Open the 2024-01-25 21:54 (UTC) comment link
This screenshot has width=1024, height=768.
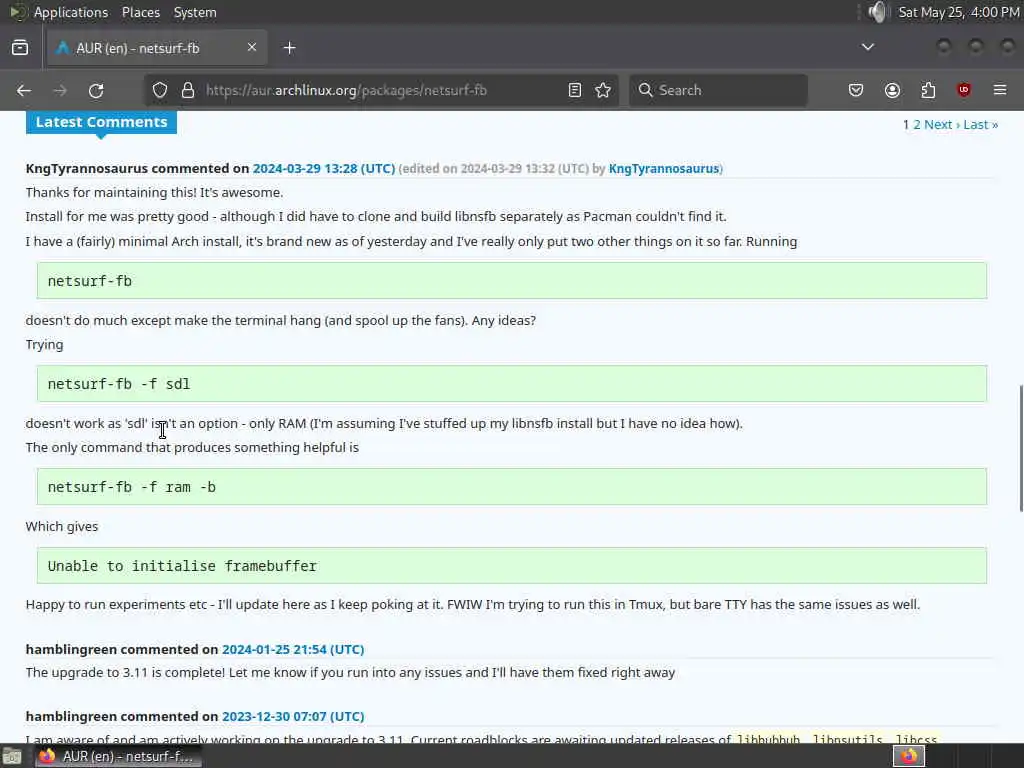(x=293, y=649)
